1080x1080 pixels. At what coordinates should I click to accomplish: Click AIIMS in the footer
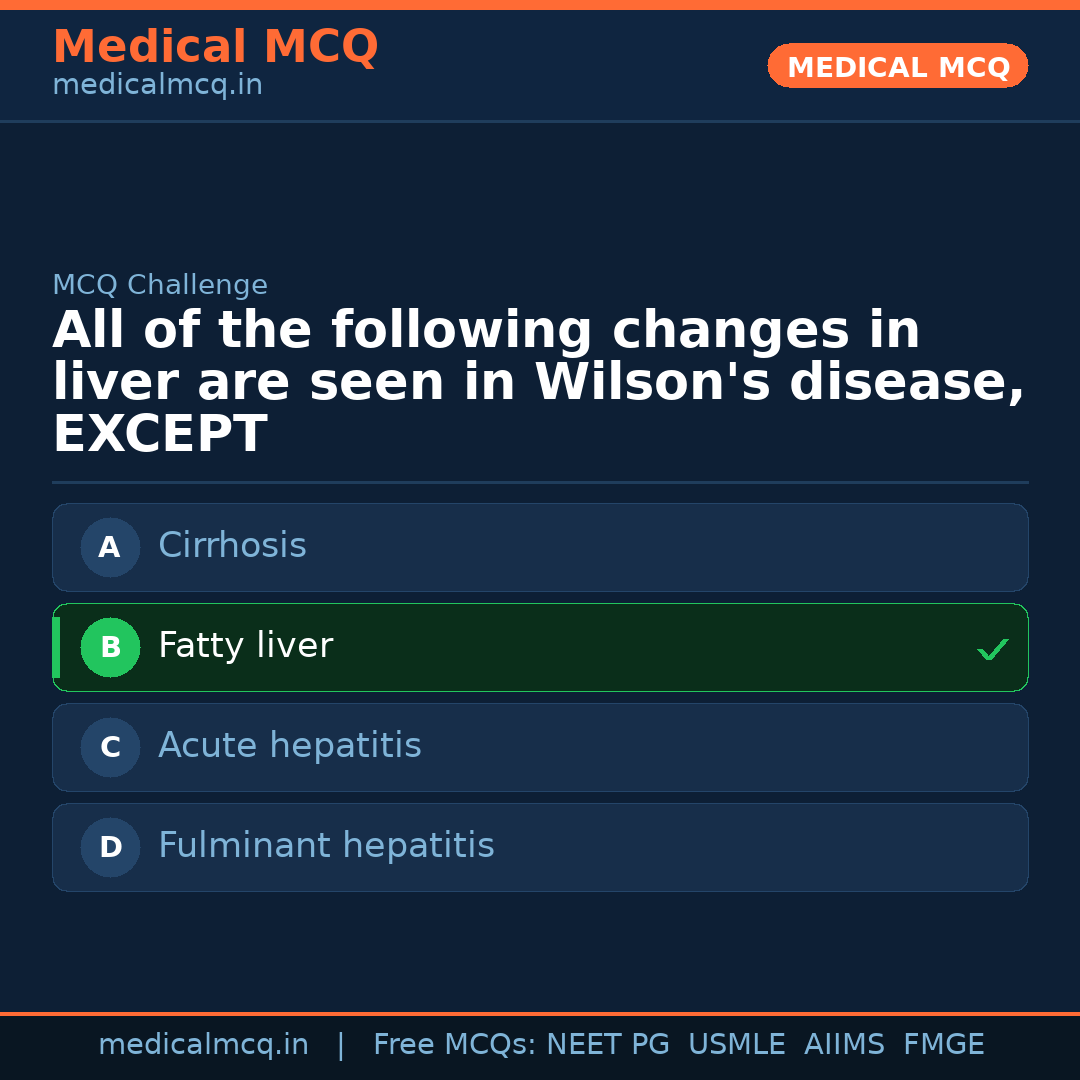click(x=844, y=1045)
